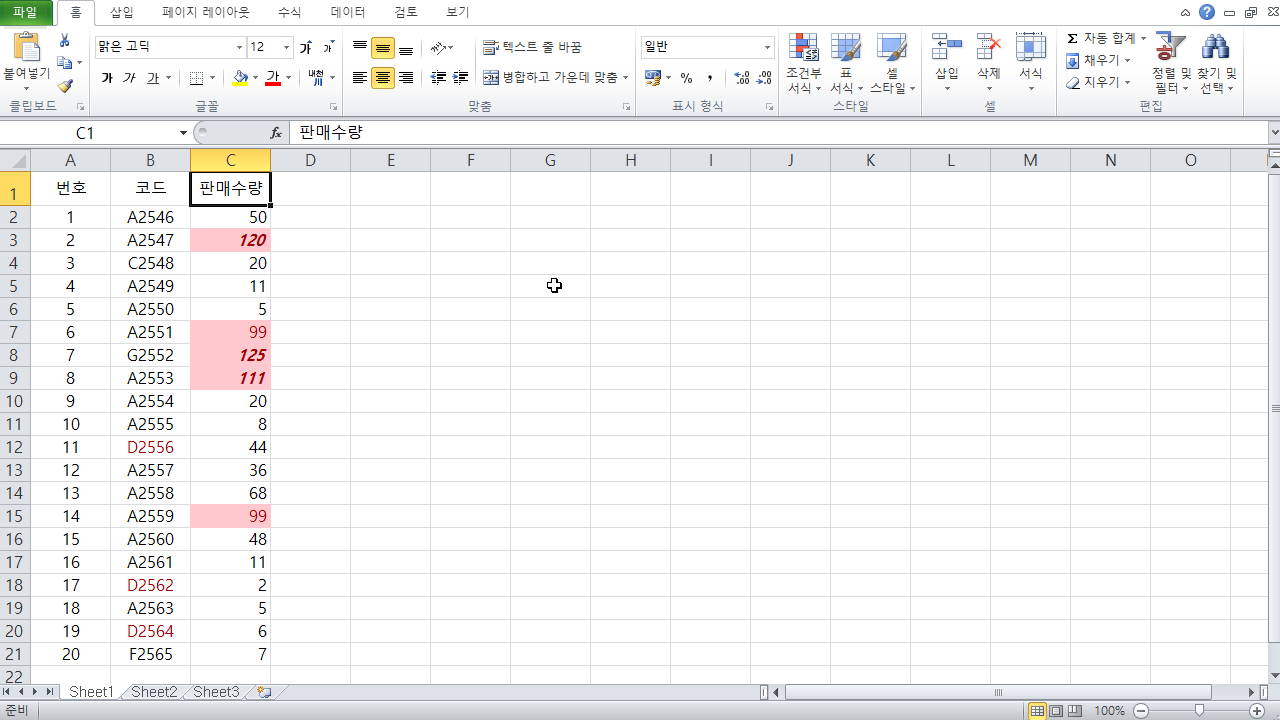Click the 내천 phonetic guide icon

pos(316,78)
